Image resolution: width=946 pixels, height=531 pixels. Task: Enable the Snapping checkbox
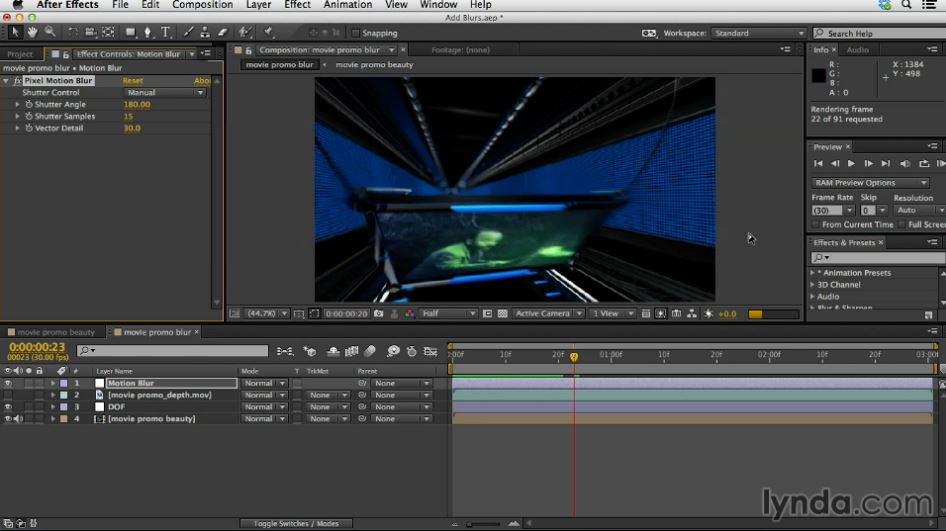click(x=355, y=33)
